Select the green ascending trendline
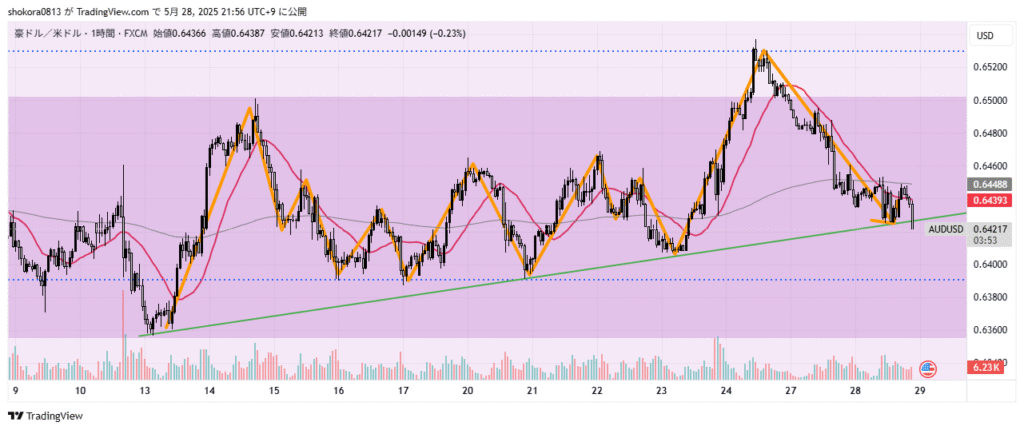 click(400, 295)
